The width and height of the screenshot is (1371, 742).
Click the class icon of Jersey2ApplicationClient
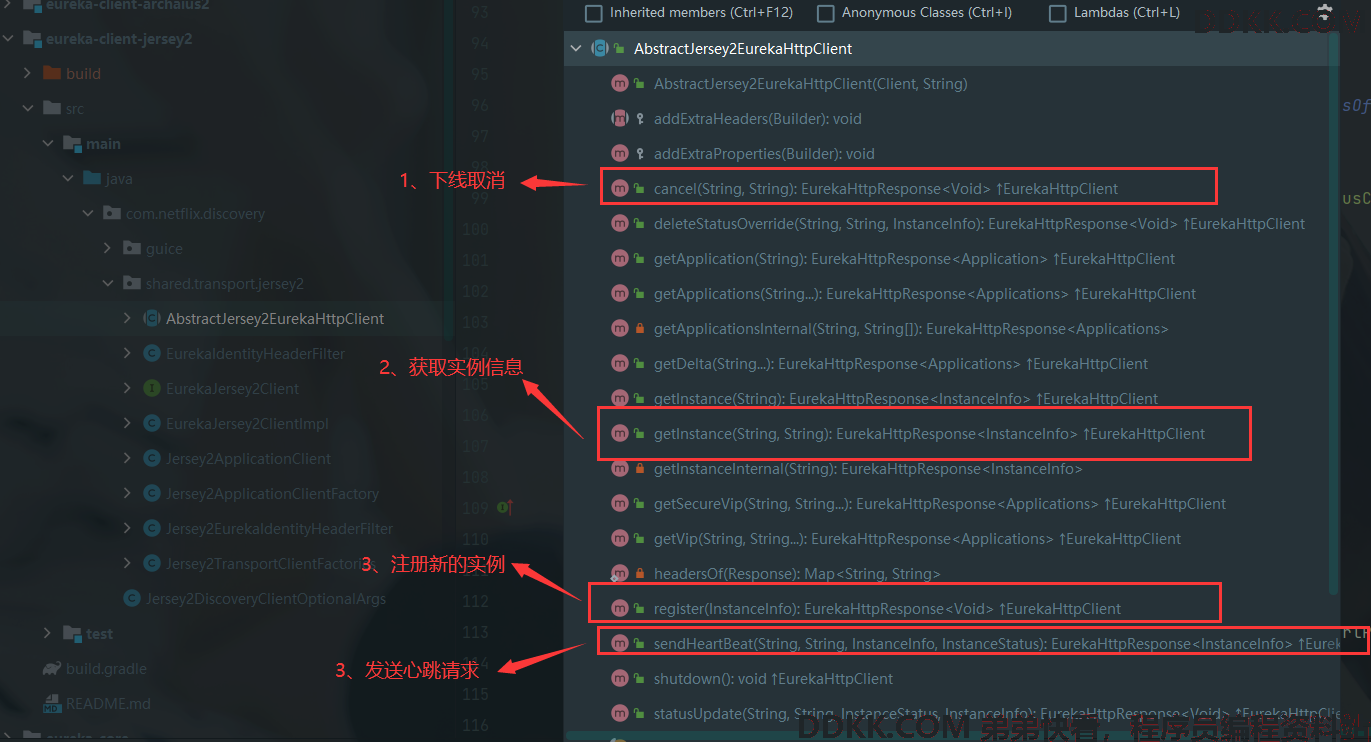pos(152,459)
